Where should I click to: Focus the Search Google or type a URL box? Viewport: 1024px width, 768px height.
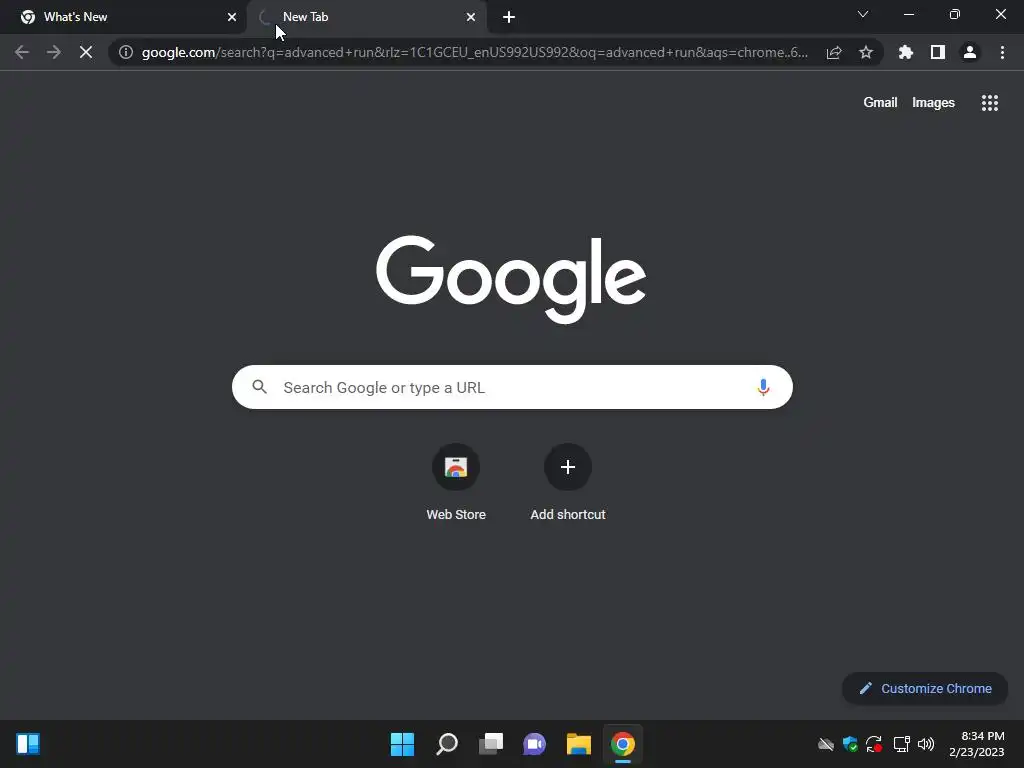point(512,387)
